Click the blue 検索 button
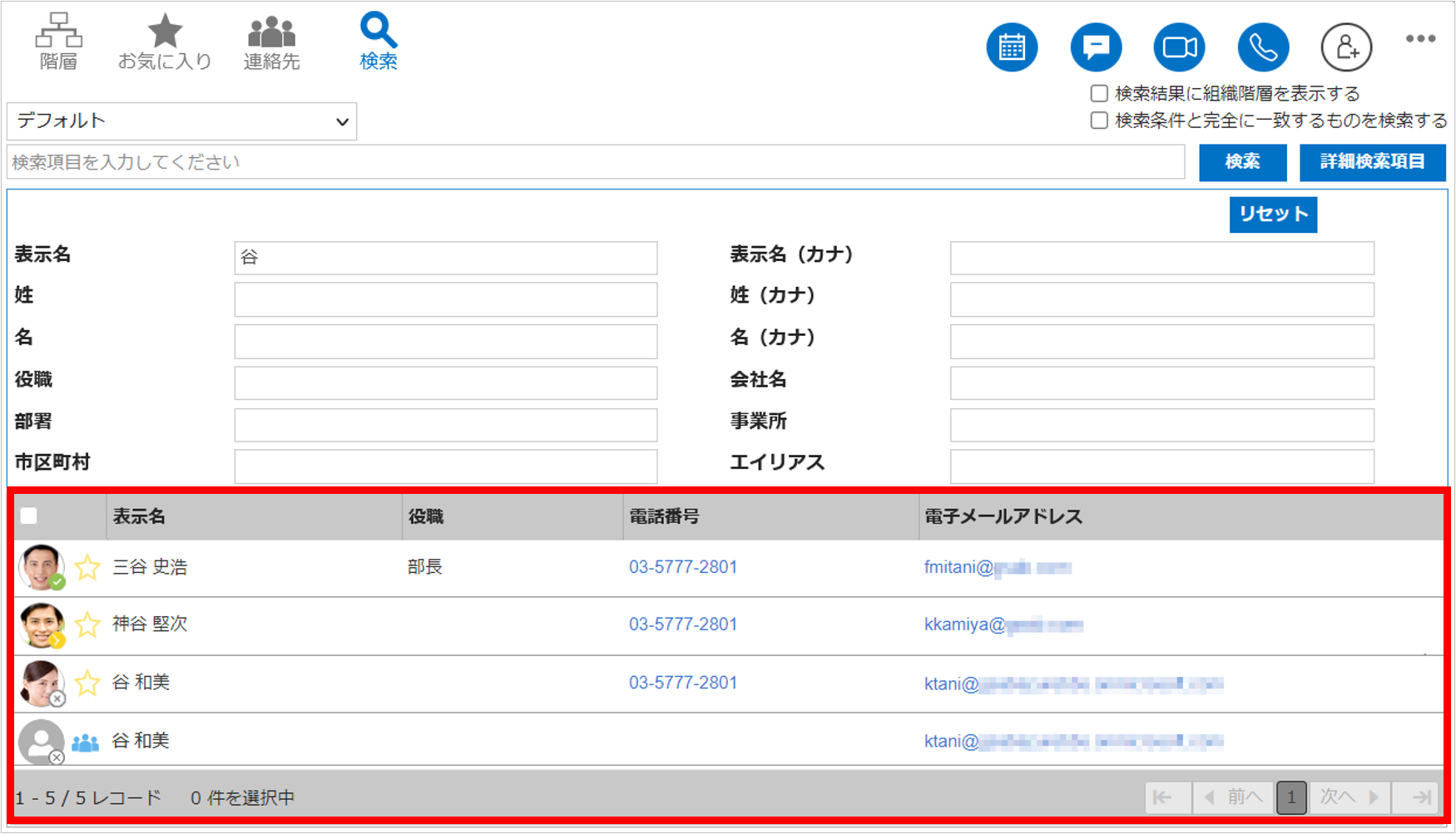Viewport: 1456px width, 834px height. coord(1242,162)
